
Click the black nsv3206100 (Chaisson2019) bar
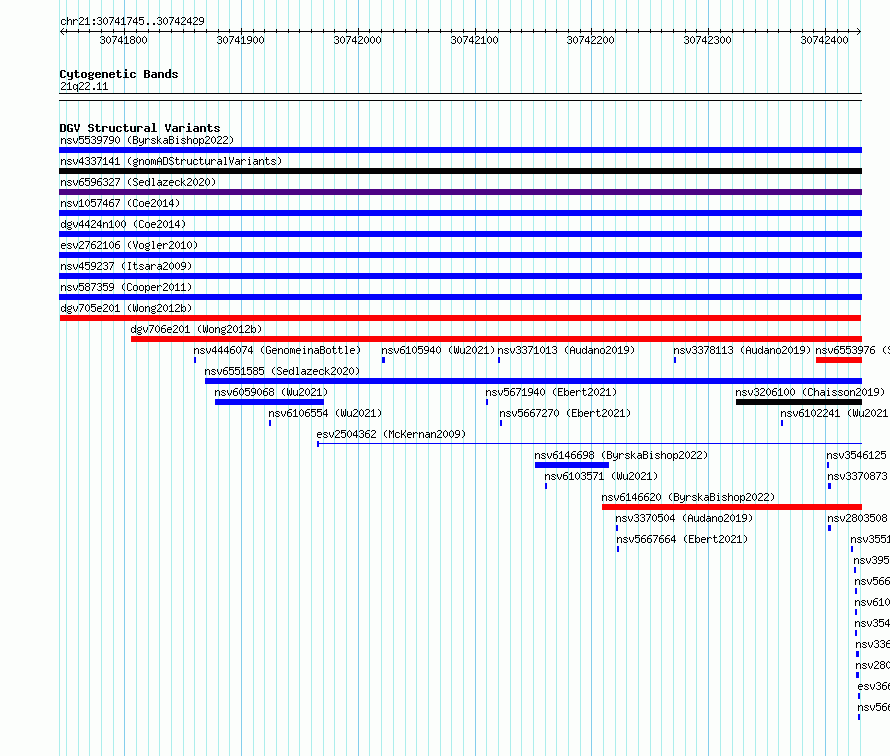tap(799, 402)
